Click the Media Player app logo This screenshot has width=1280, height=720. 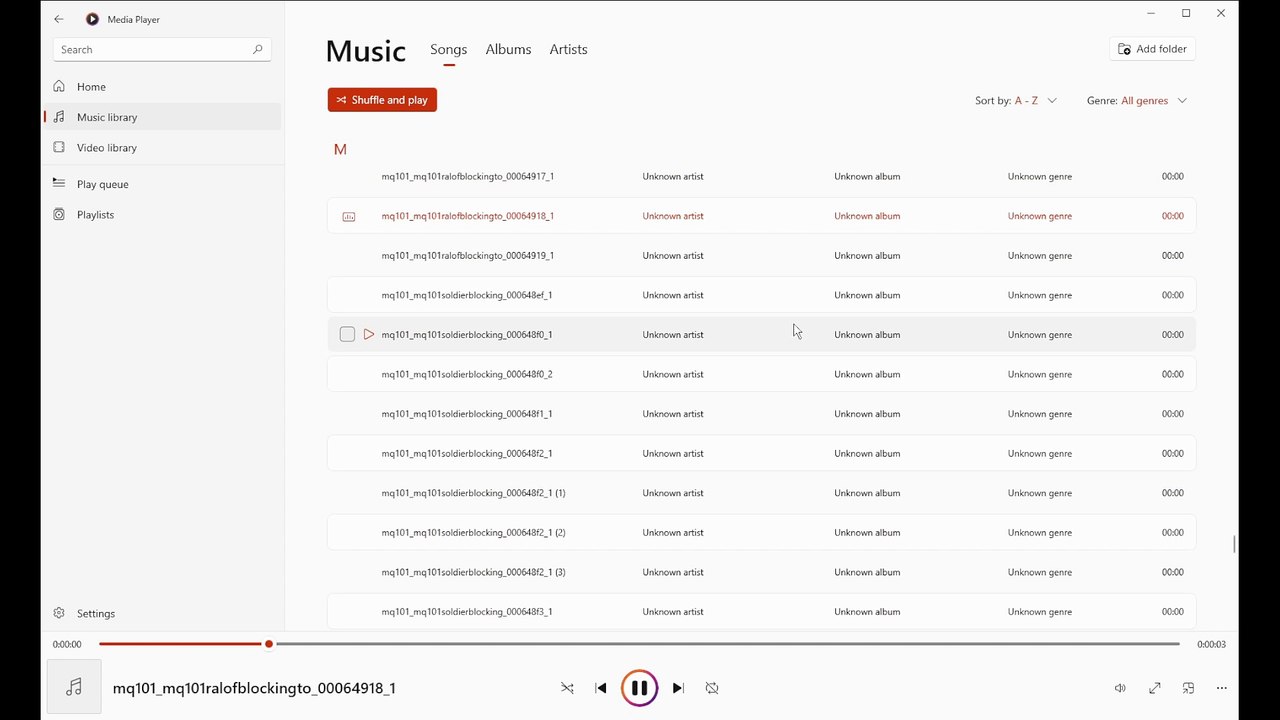point(92,19)
